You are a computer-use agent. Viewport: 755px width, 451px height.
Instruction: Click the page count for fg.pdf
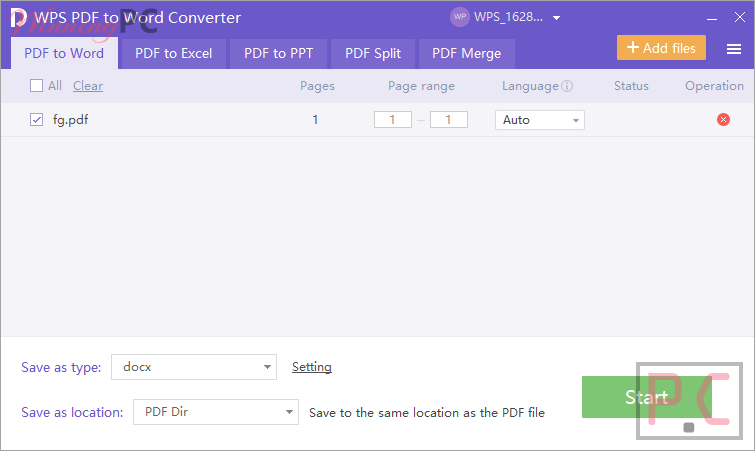[315, 119]
